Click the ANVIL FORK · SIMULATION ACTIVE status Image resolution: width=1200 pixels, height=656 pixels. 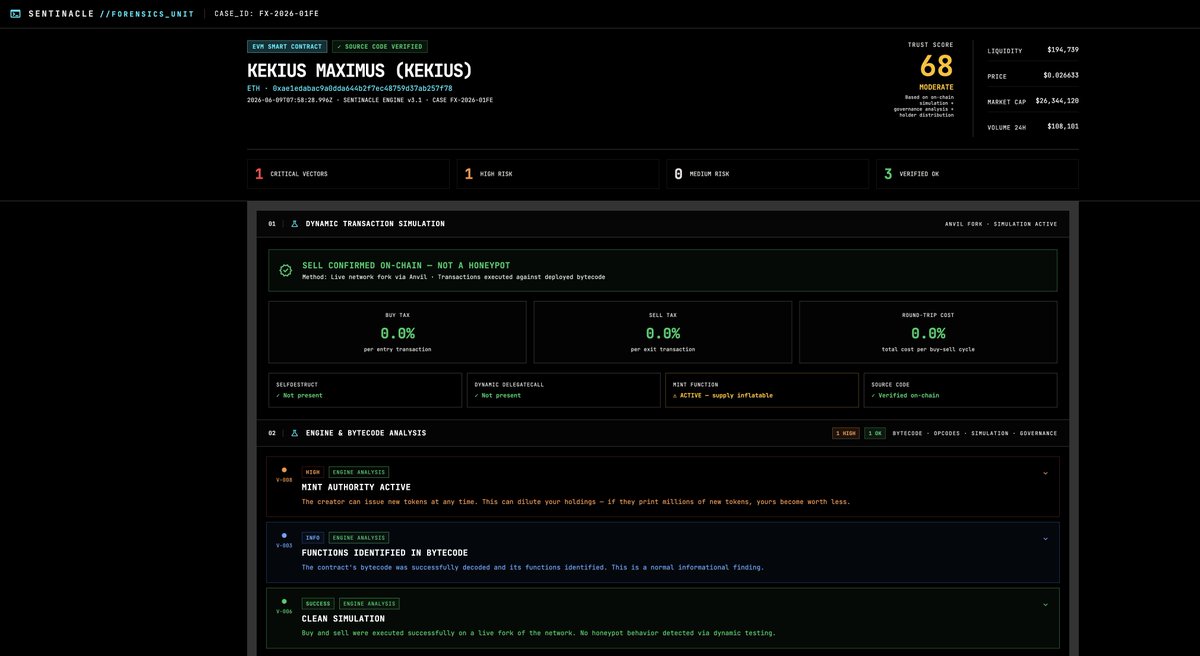[x=1001, y=224]
